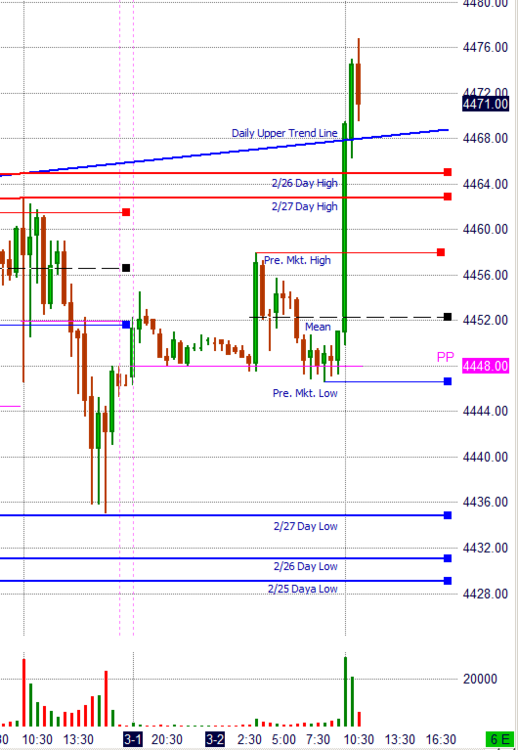The width and height of the screenshot is (518, 750).
Task: Click the black 4471.00 current price tag
Action: point(485,104)
